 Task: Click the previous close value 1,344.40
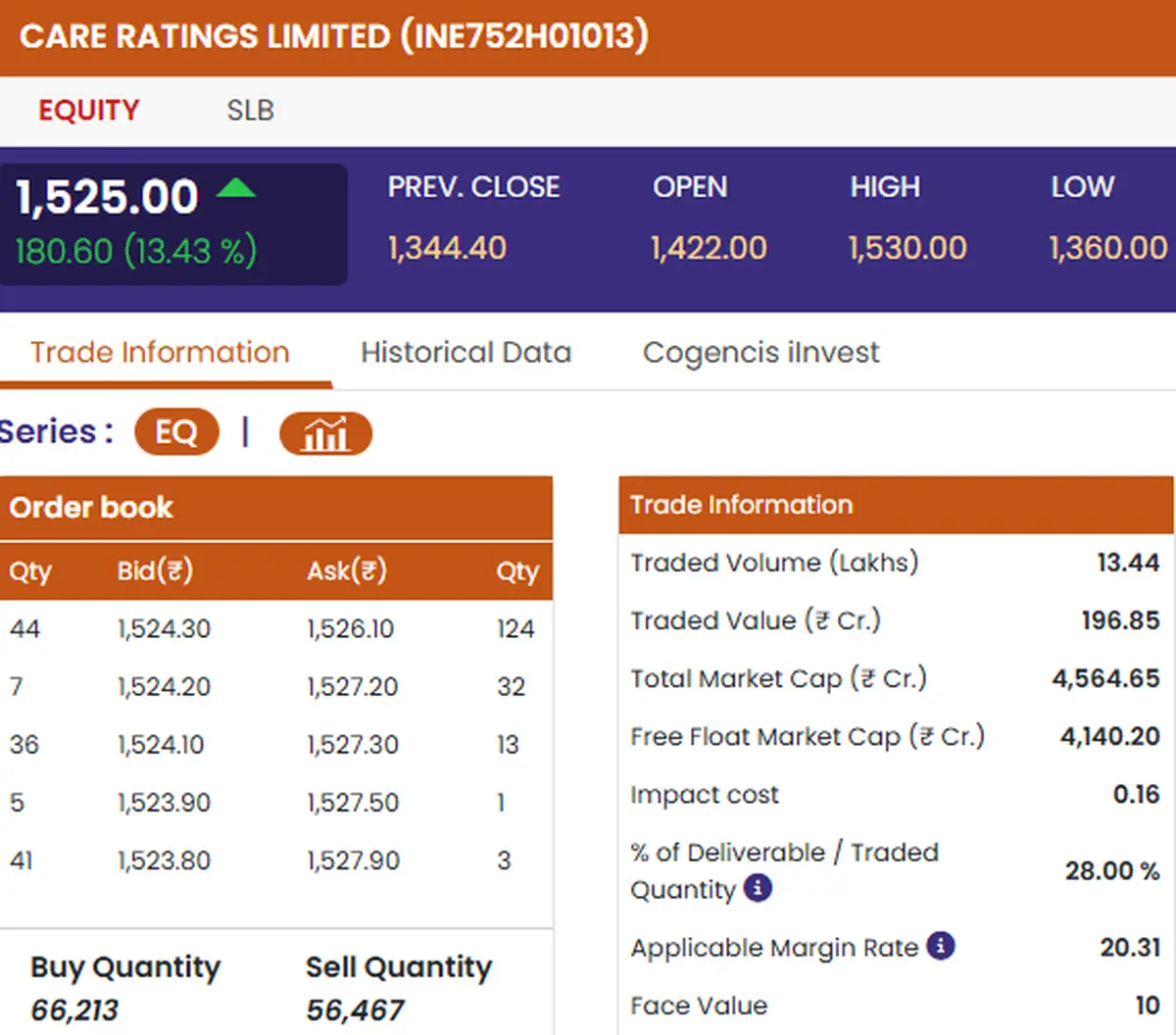click(447, 248)
